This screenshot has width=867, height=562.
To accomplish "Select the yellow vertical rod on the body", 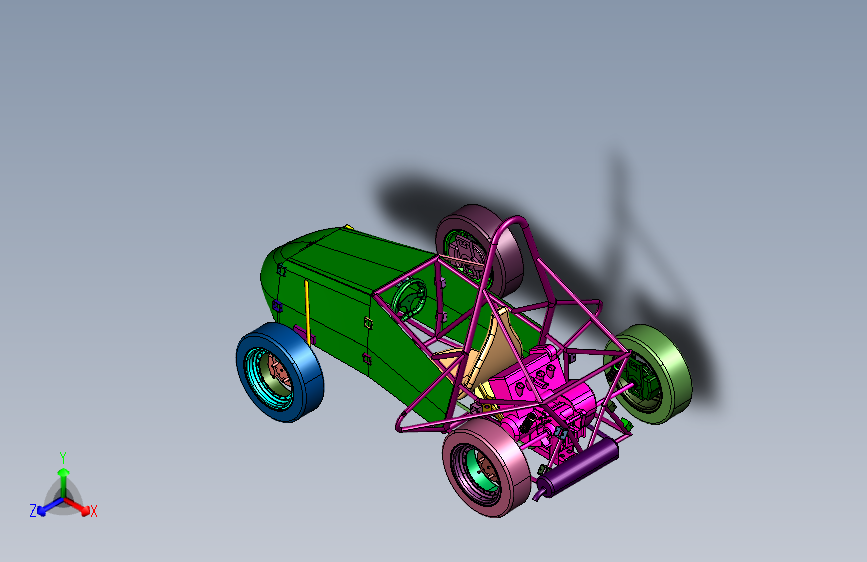I will (x=307, y=311).
